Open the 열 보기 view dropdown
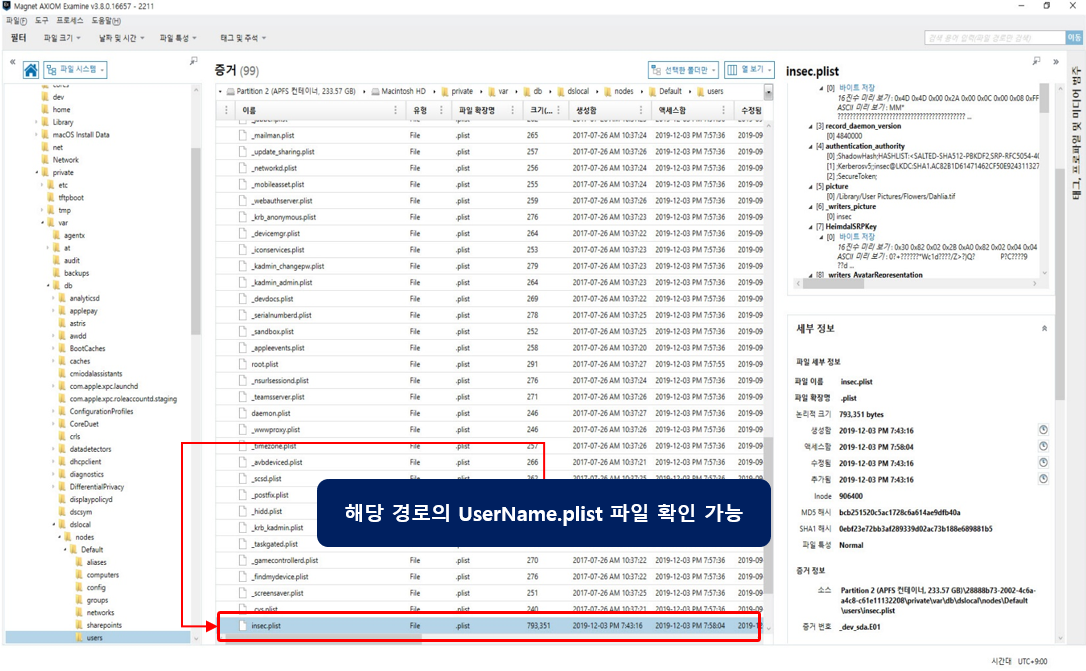This screenshot has height=671, width=1086. coord(750,70)
